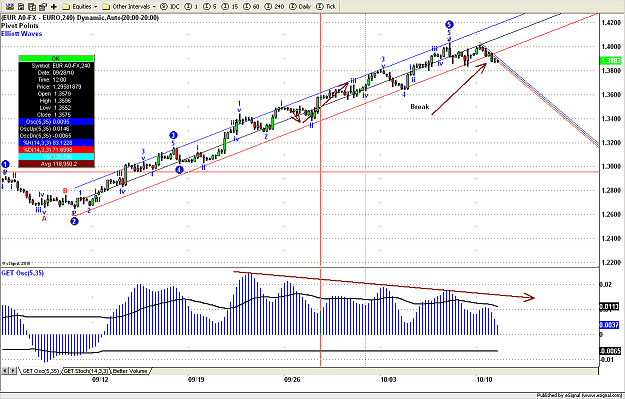Click the fourth toolbar icon before the plus sign
Viewport: 625px width, 399px height.
coord(43,6)
